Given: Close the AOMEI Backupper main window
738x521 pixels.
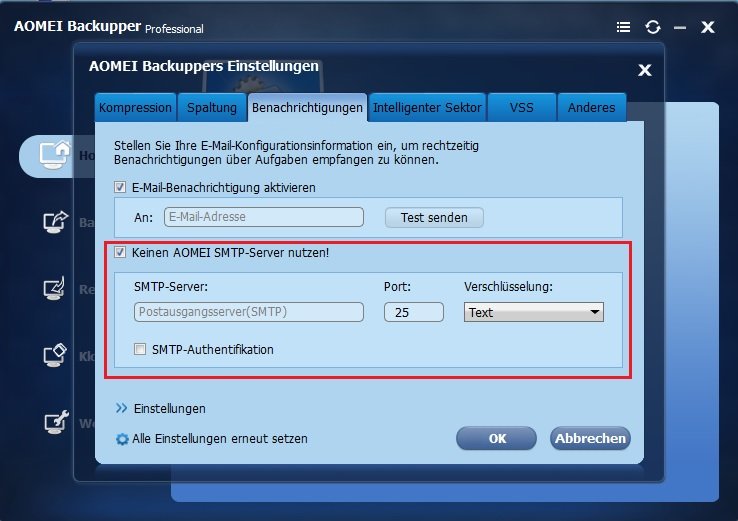Looking at the screenshot, I should (707, 27).
